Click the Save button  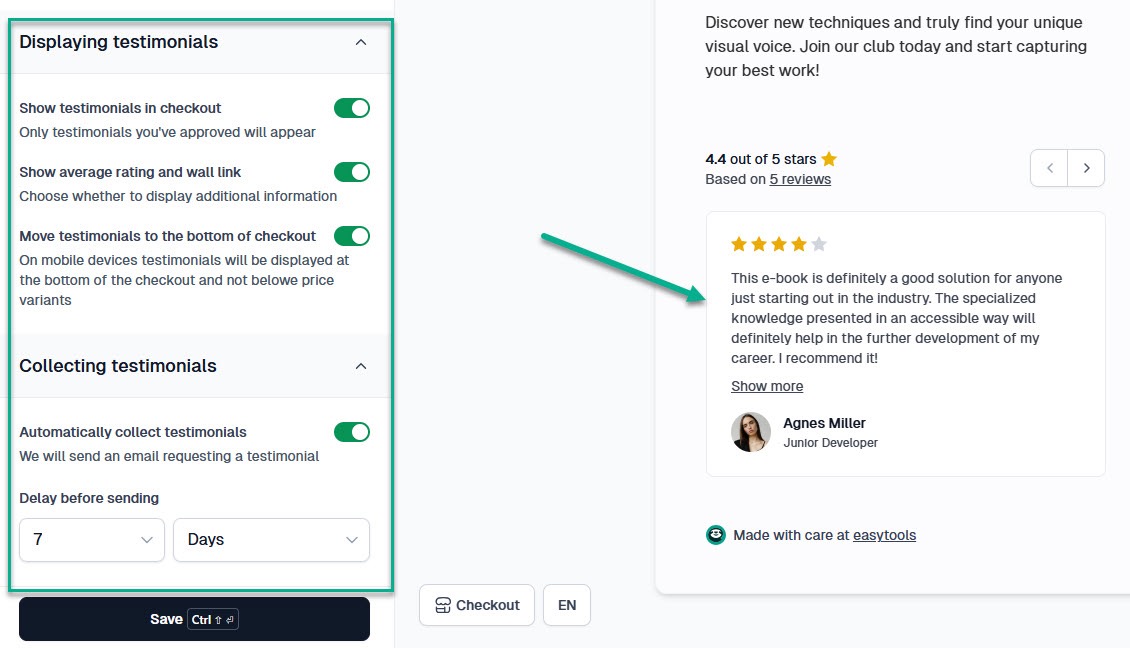[x=195, y=619]
